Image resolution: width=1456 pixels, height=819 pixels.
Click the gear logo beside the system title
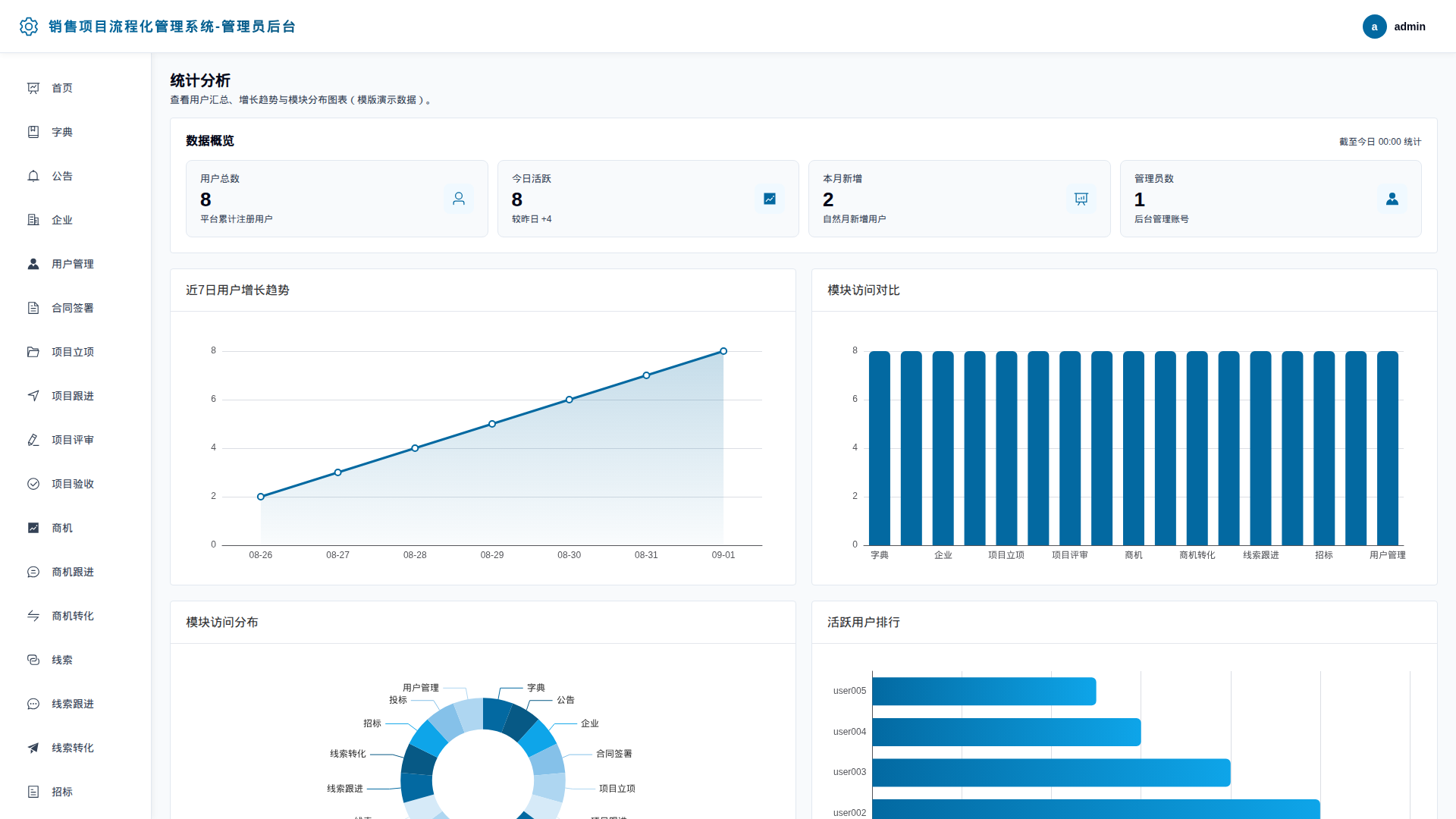coord(29,27)
